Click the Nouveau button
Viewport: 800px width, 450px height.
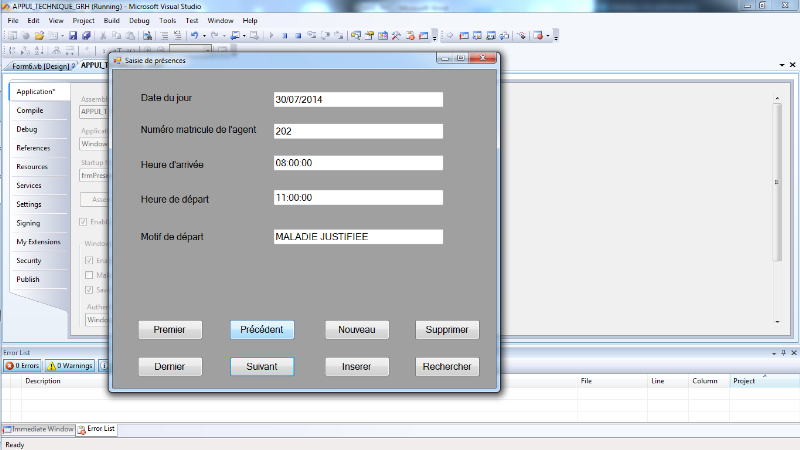click(357, 329)
